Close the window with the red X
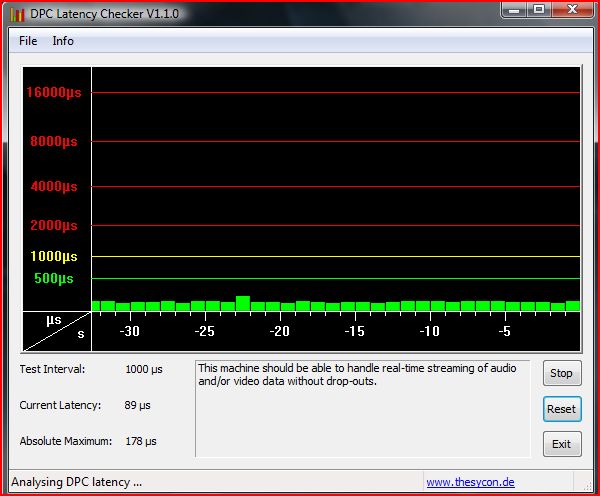600x496 pixels. pos(572,12)
